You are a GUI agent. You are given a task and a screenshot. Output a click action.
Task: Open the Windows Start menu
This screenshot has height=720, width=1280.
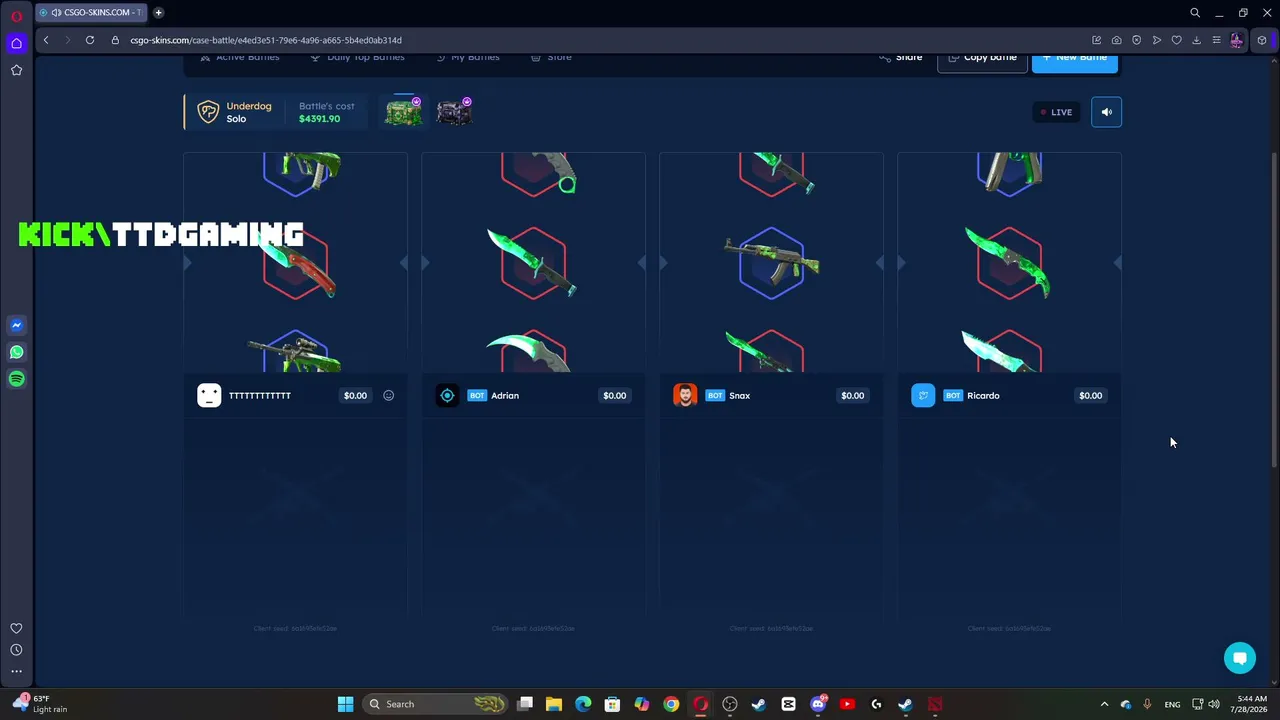pyautogui.click(x=345, y=704)
